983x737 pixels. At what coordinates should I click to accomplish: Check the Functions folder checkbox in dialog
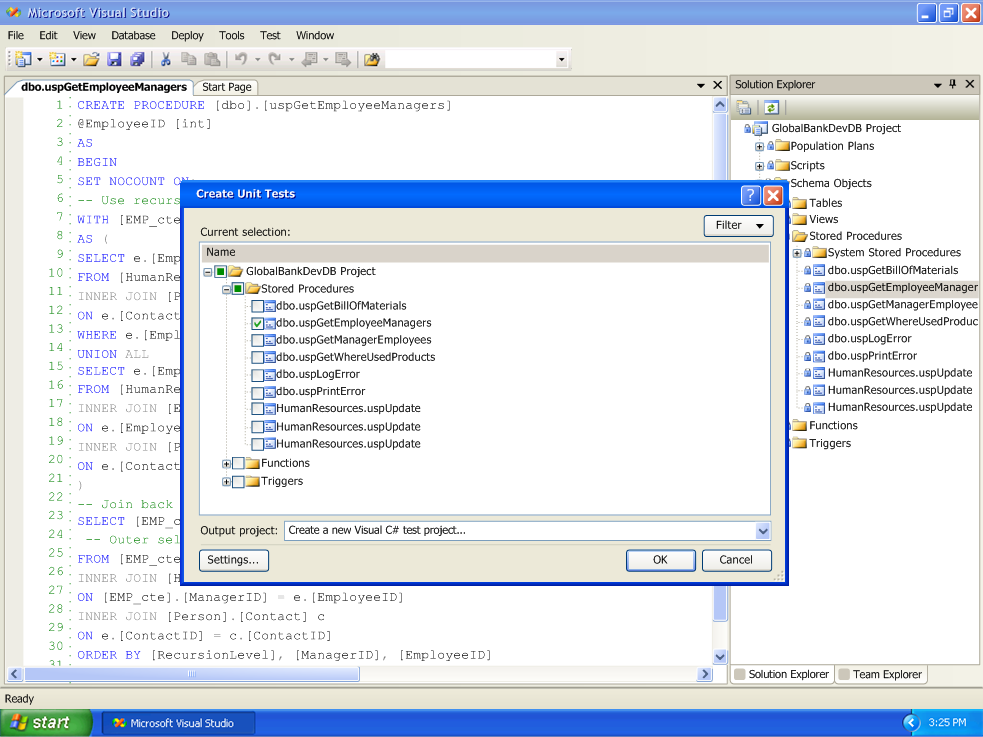coord(238,464)
